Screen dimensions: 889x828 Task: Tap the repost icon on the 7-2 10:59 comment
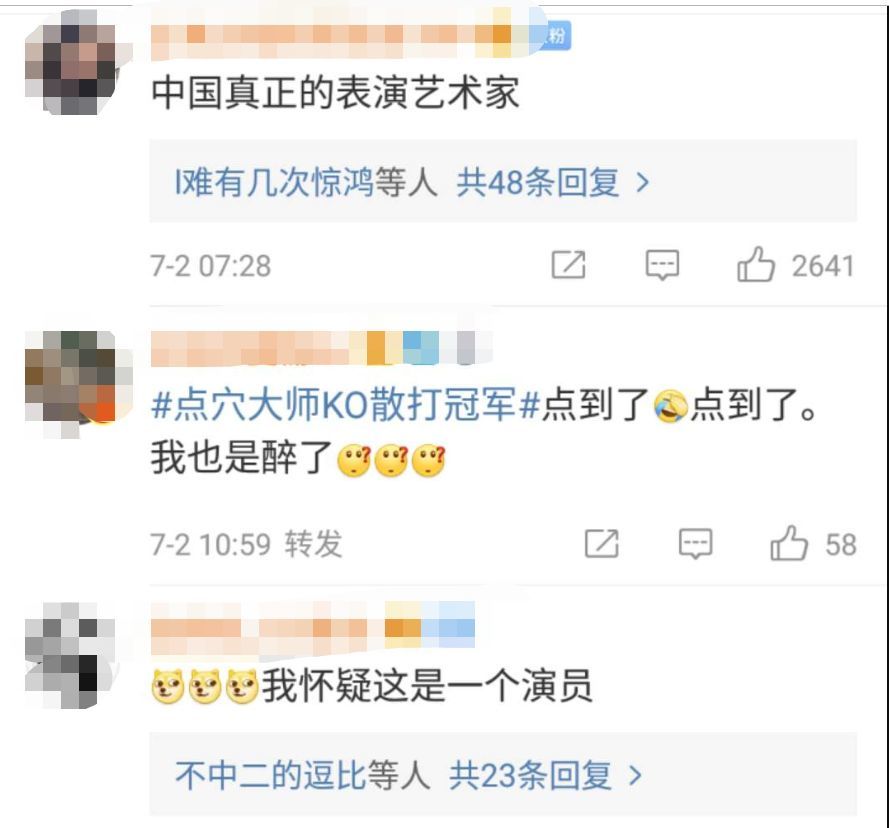602,543
